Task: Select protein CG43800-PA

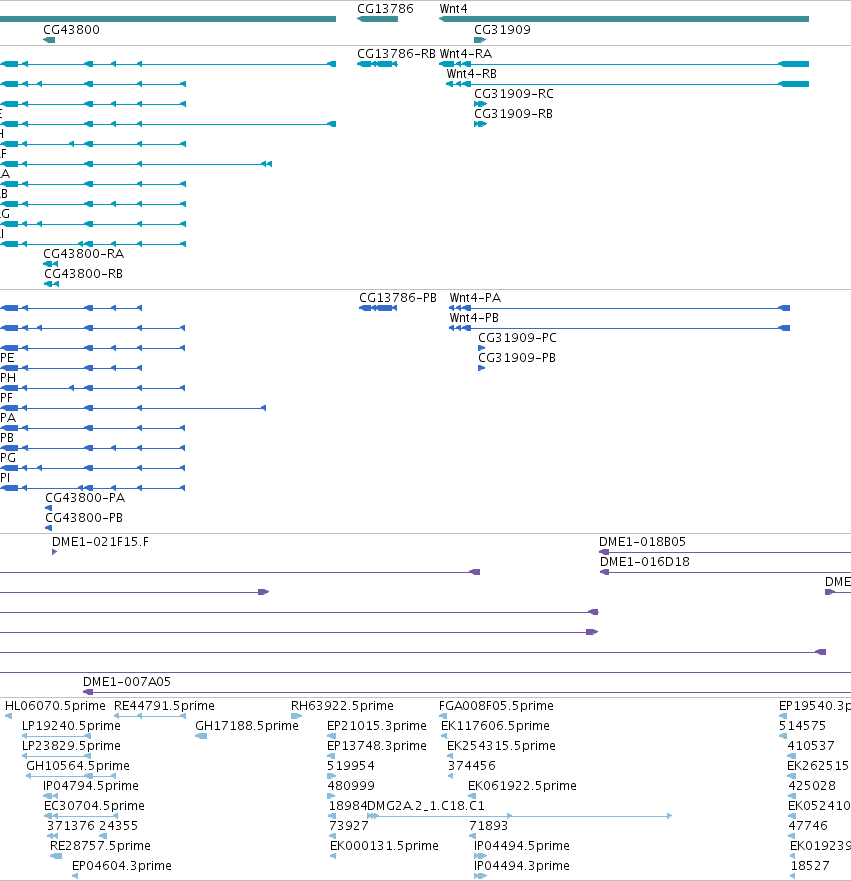Action: coord(85,498)
